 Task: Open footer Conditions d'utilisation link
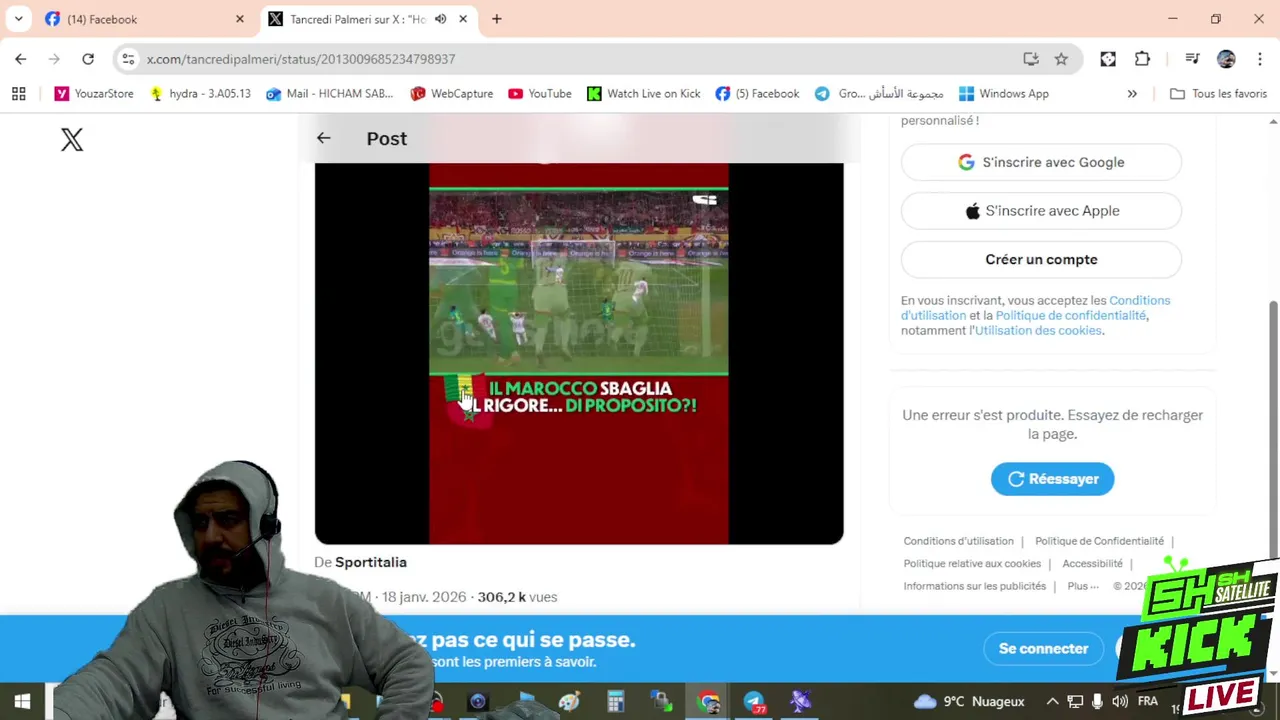coord(958,541)
